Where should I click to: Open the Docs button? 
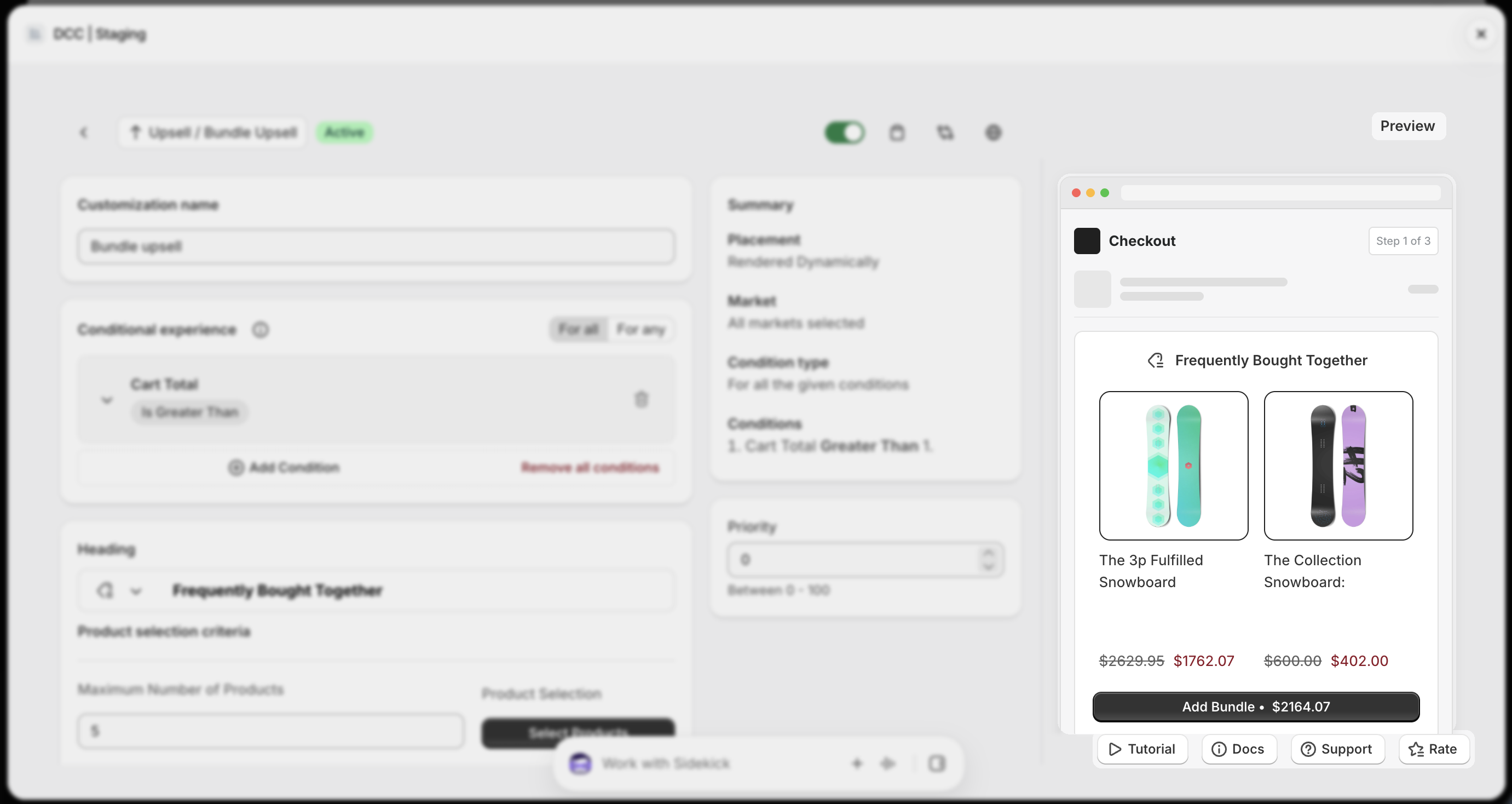(x=1239, y=749)
